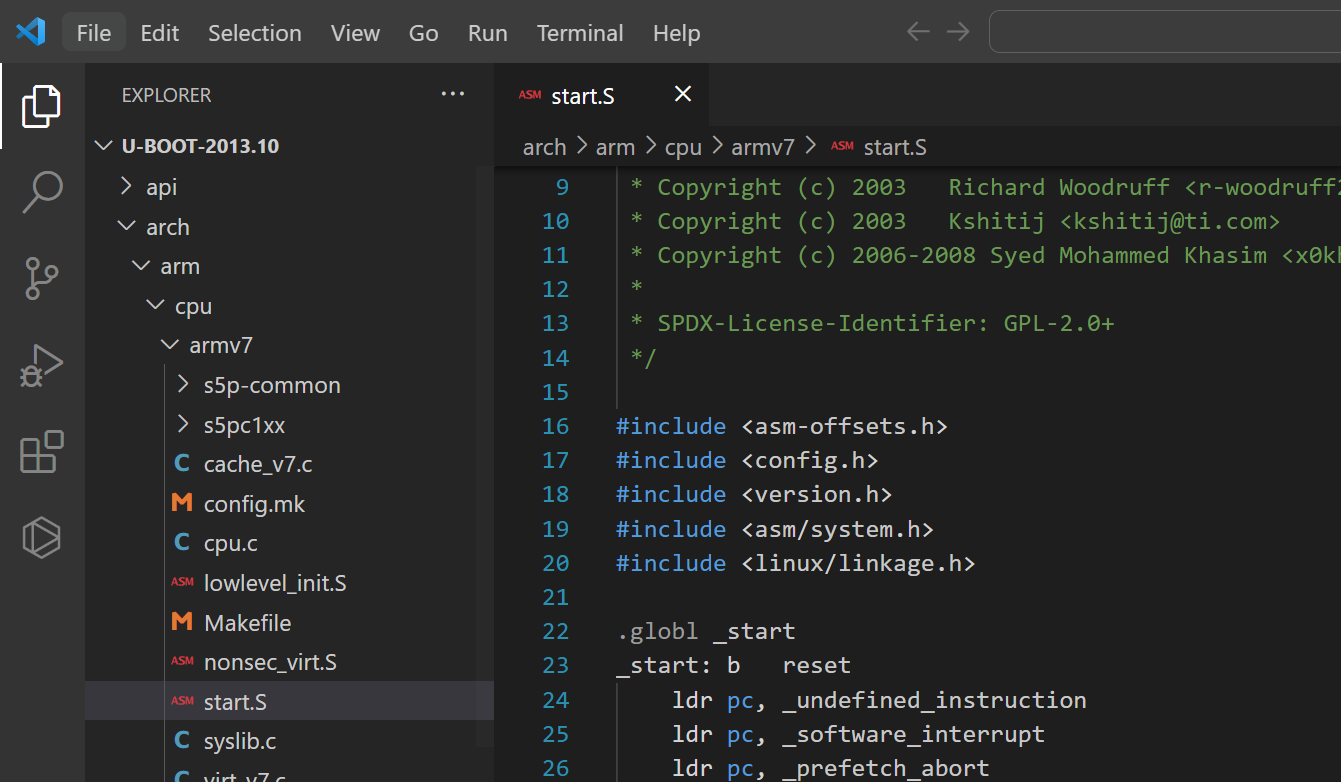This screenshot has height=782, width=1341.
Task: Expand the api folder
Action: point(126,186)
